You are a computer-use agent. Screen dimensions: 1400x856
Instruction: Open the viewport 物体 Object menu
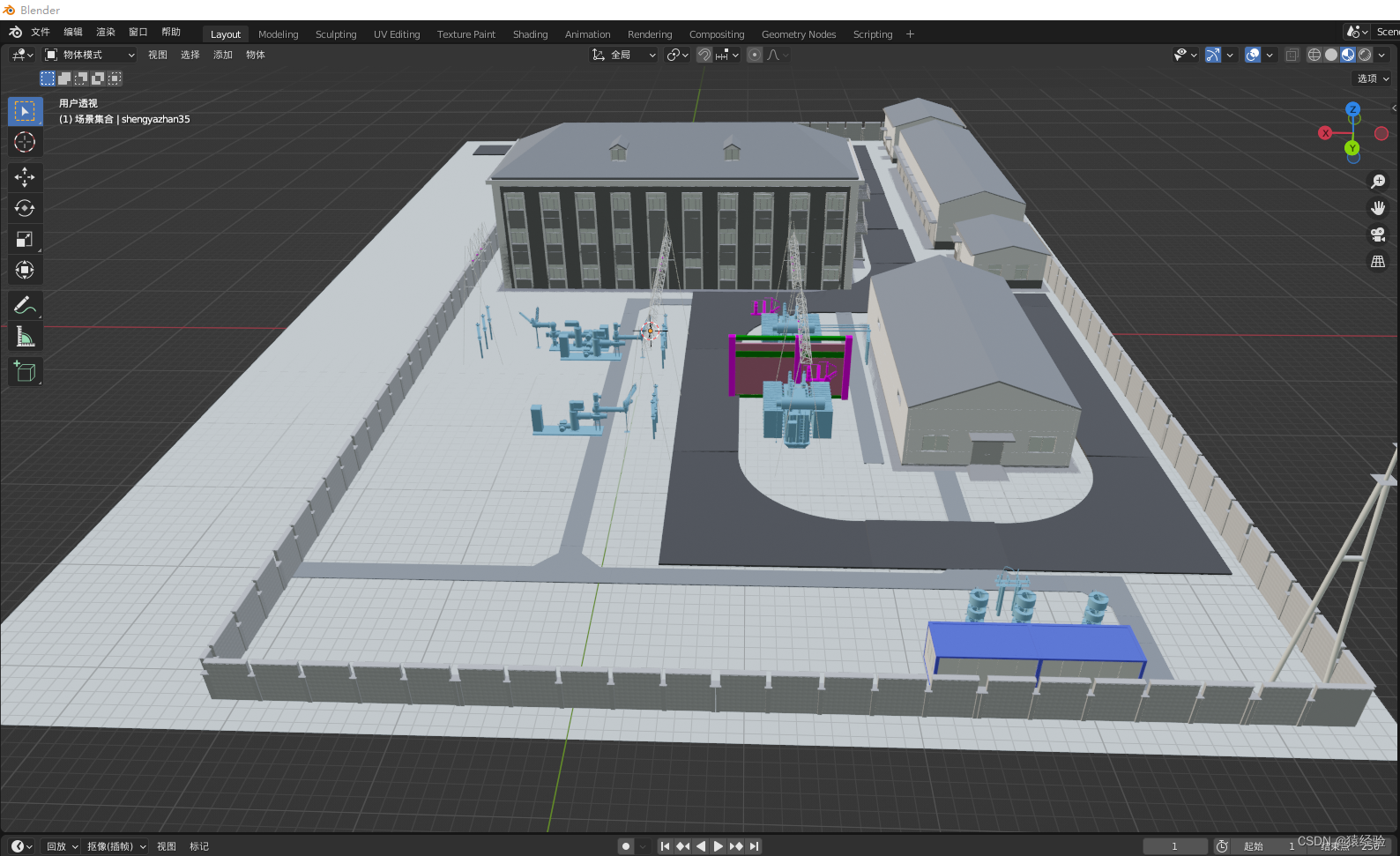coord(256,55)
